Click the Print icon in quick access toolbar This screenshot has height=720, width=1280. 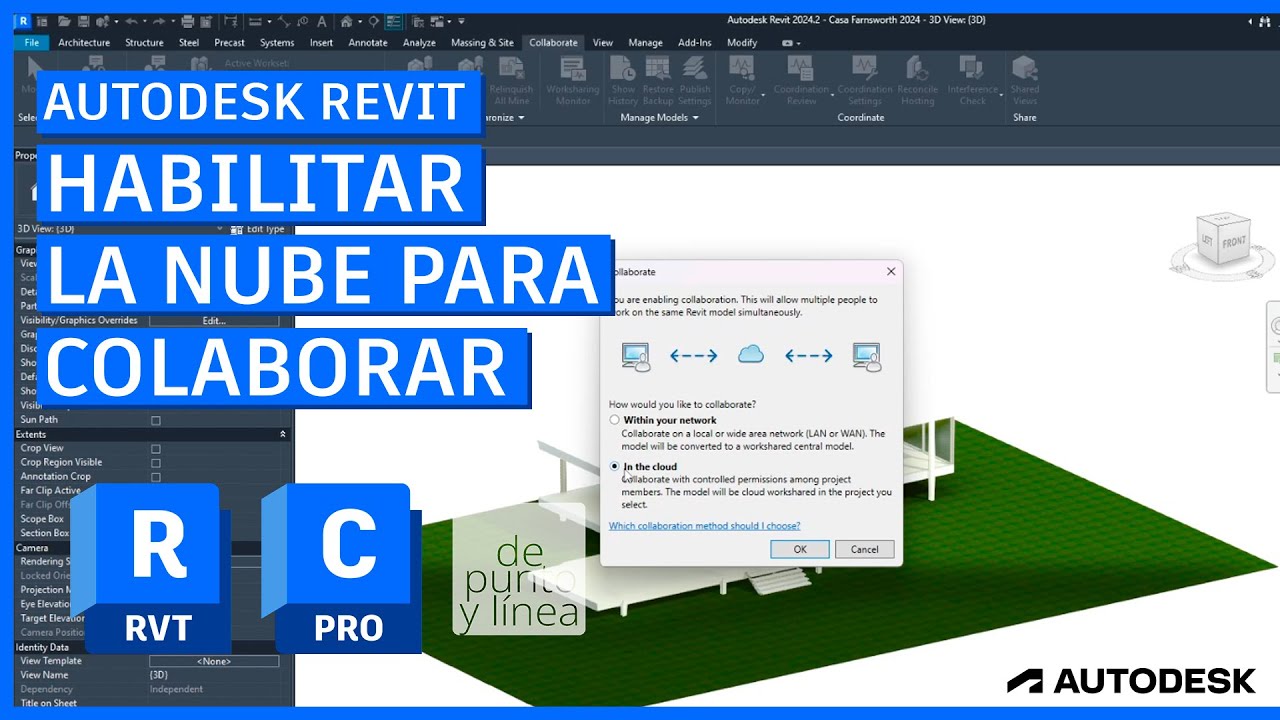[x=188, y=21]
